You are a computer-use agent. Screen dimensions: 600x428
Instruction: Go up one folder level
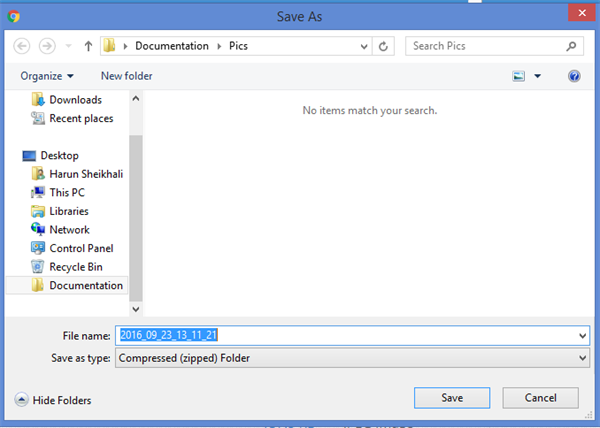pyautogui.click(x=88, y=46)
